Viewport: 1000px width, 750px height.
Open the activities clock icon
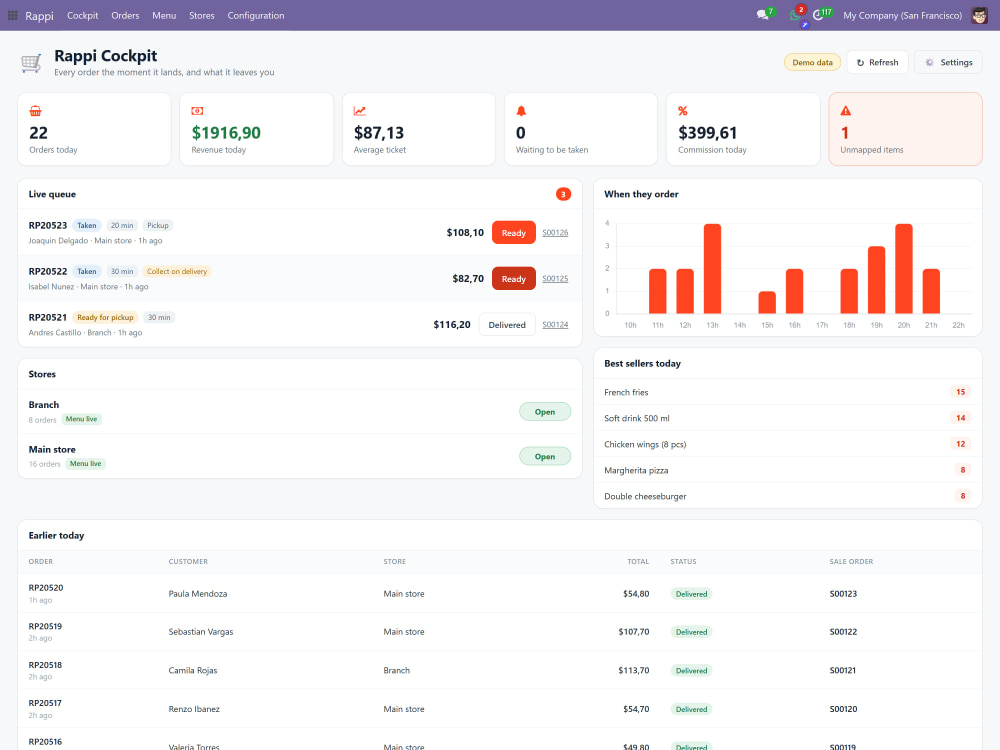[818, 15]
